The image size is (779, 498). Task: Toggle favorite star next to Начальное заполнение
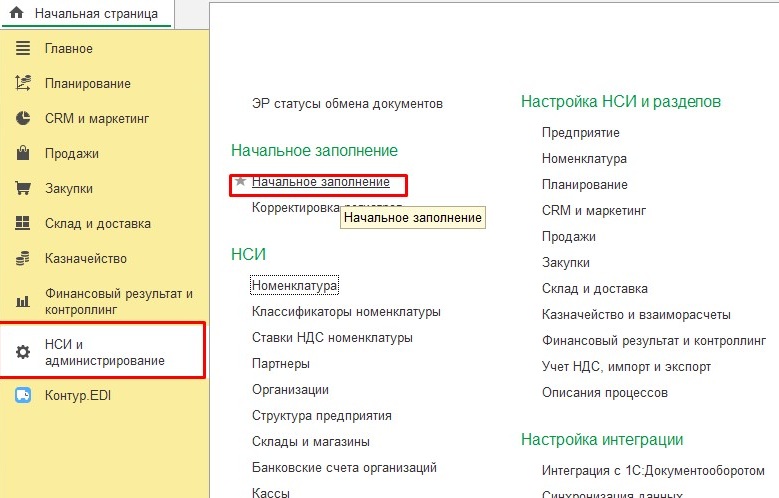[x=240, y=182]
